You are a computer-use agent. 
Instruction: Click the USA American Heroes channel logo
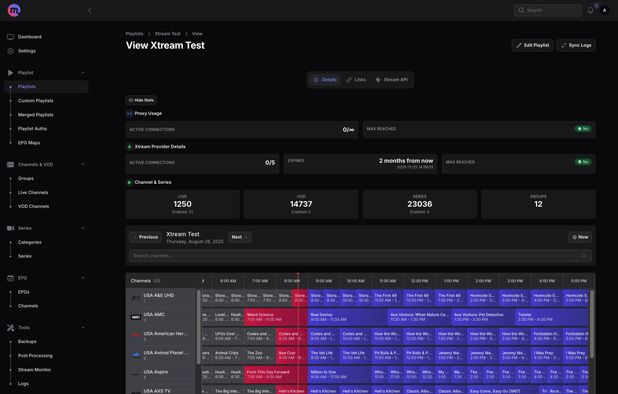click(136, 336)
